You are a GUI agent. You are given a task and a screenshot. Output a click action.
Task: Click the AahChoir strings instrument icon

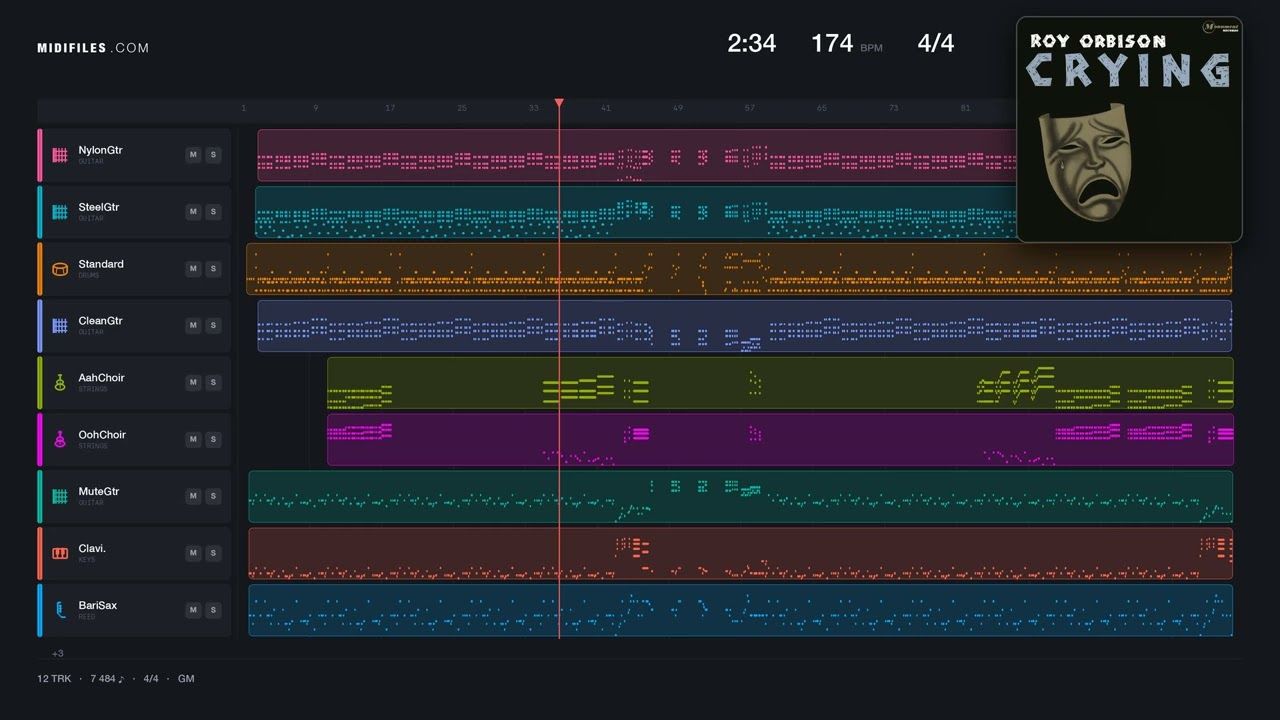click(60, 383)
